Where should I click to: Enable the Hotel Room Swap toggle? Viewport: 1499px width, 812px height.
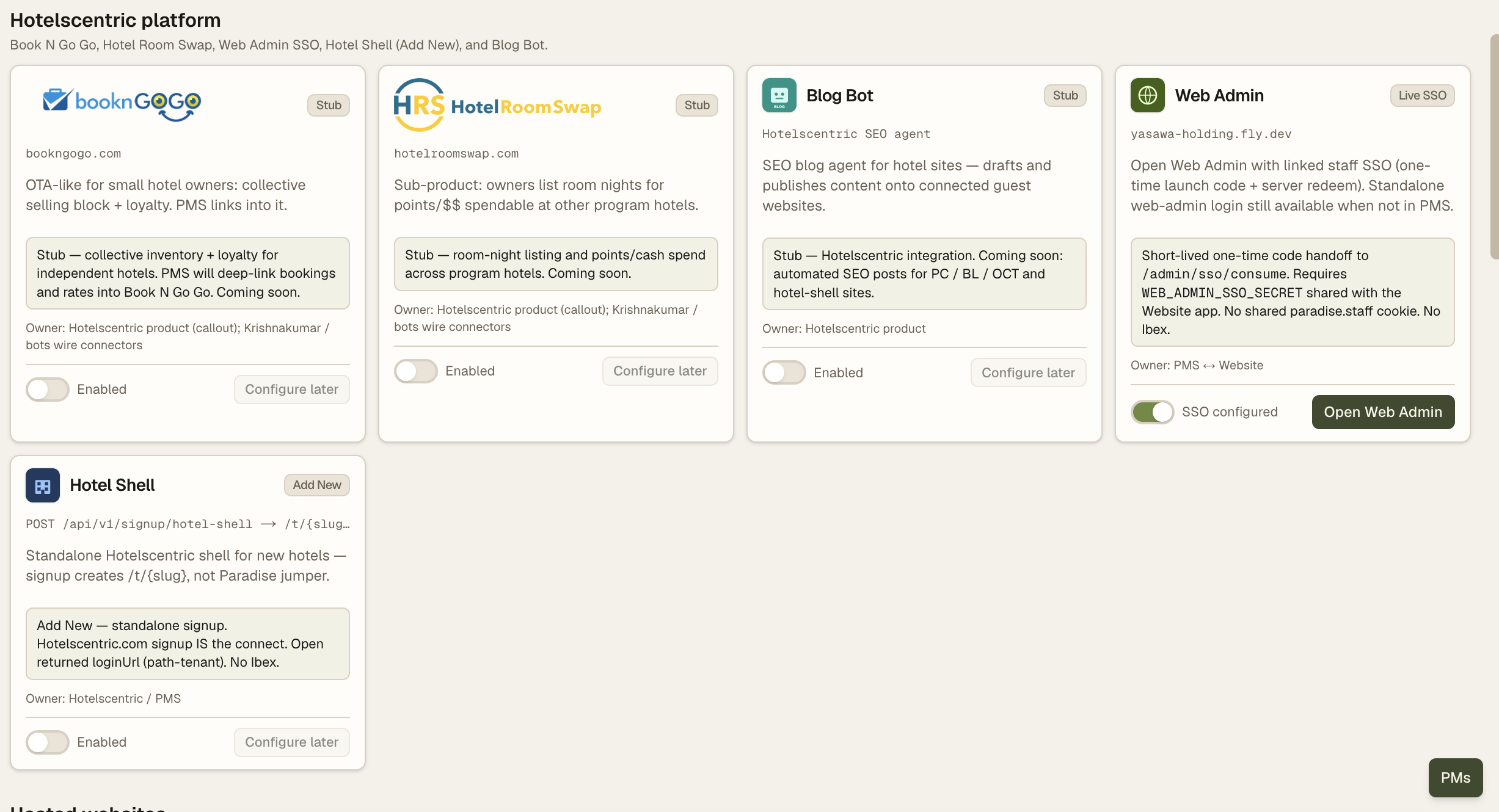(416, 371)
